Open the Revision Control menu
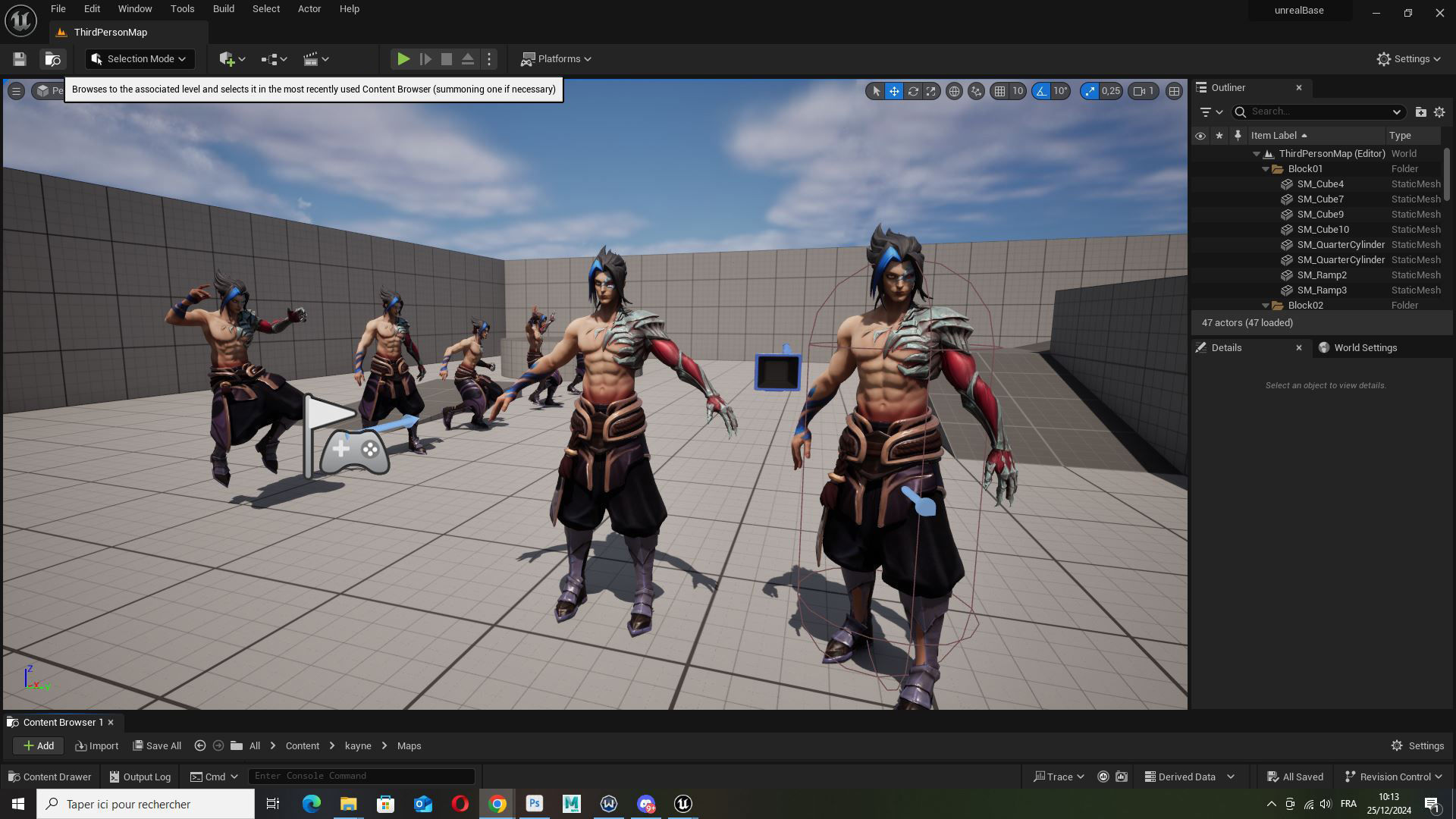This screenshot has width=1456, height=819. (x=1394, y=777)
